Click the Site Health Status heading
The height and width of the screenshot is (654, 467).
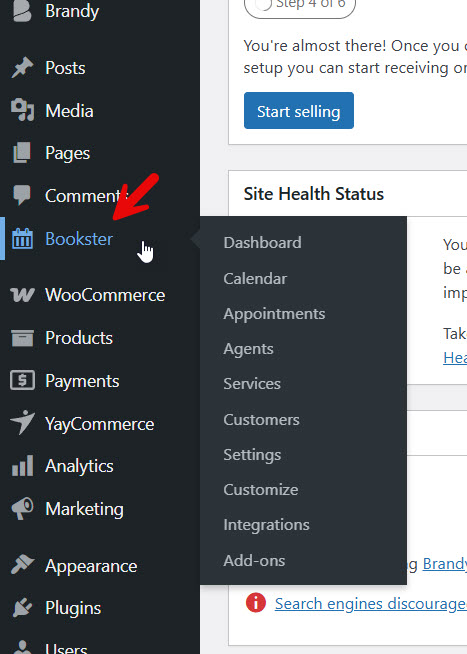[314, 194]
